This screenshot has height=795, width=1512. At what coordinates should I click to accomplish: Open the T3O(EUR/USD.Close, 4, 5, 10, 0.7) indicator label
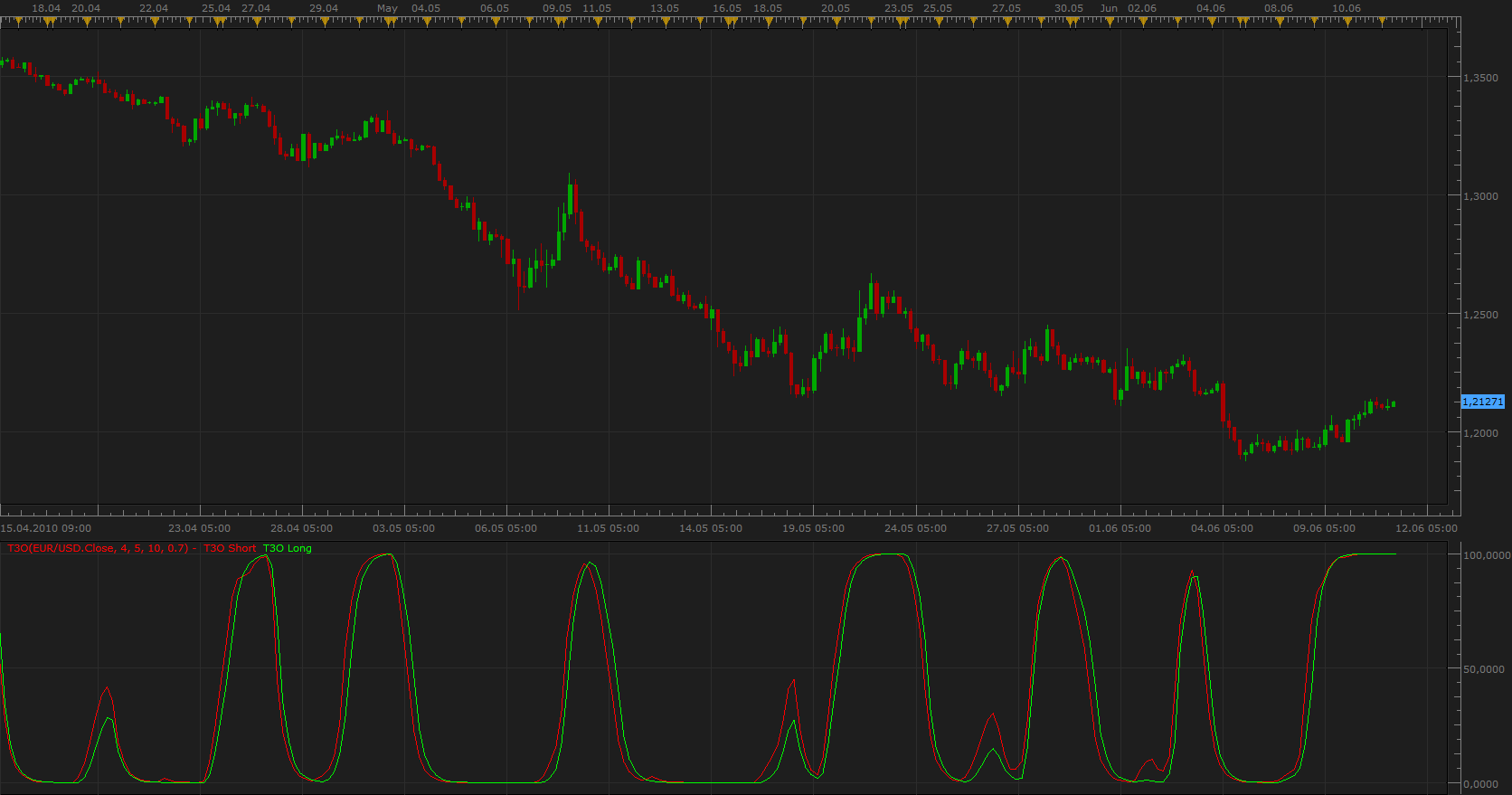pyautogui.click(x=98, y=548)
